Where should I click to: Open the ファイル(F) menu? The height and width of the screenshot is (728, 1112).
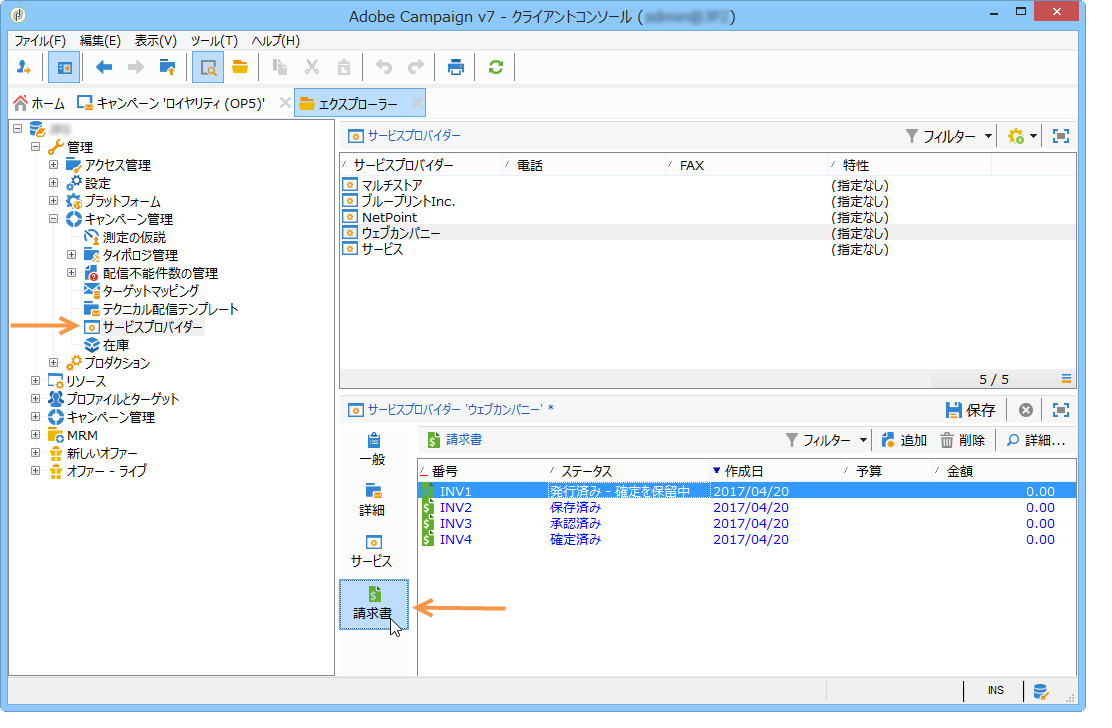click(40, 40)
